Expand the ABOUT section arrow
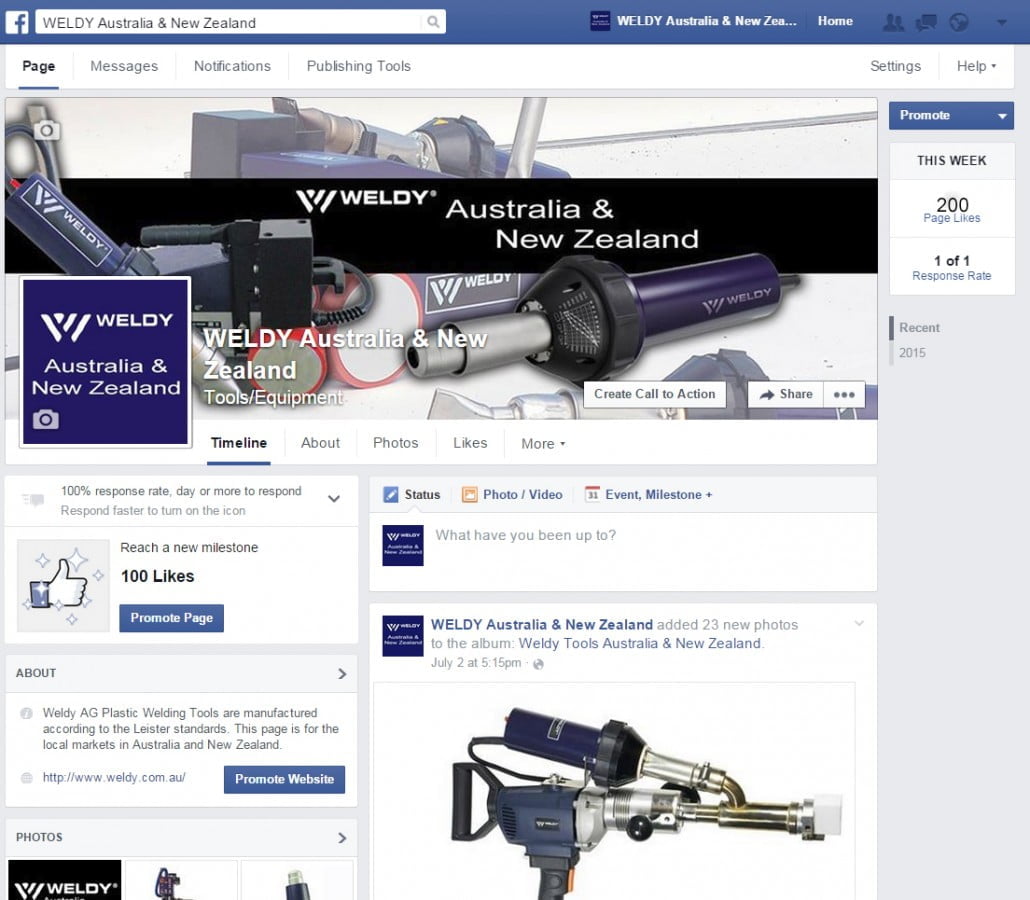 [342, 674]
